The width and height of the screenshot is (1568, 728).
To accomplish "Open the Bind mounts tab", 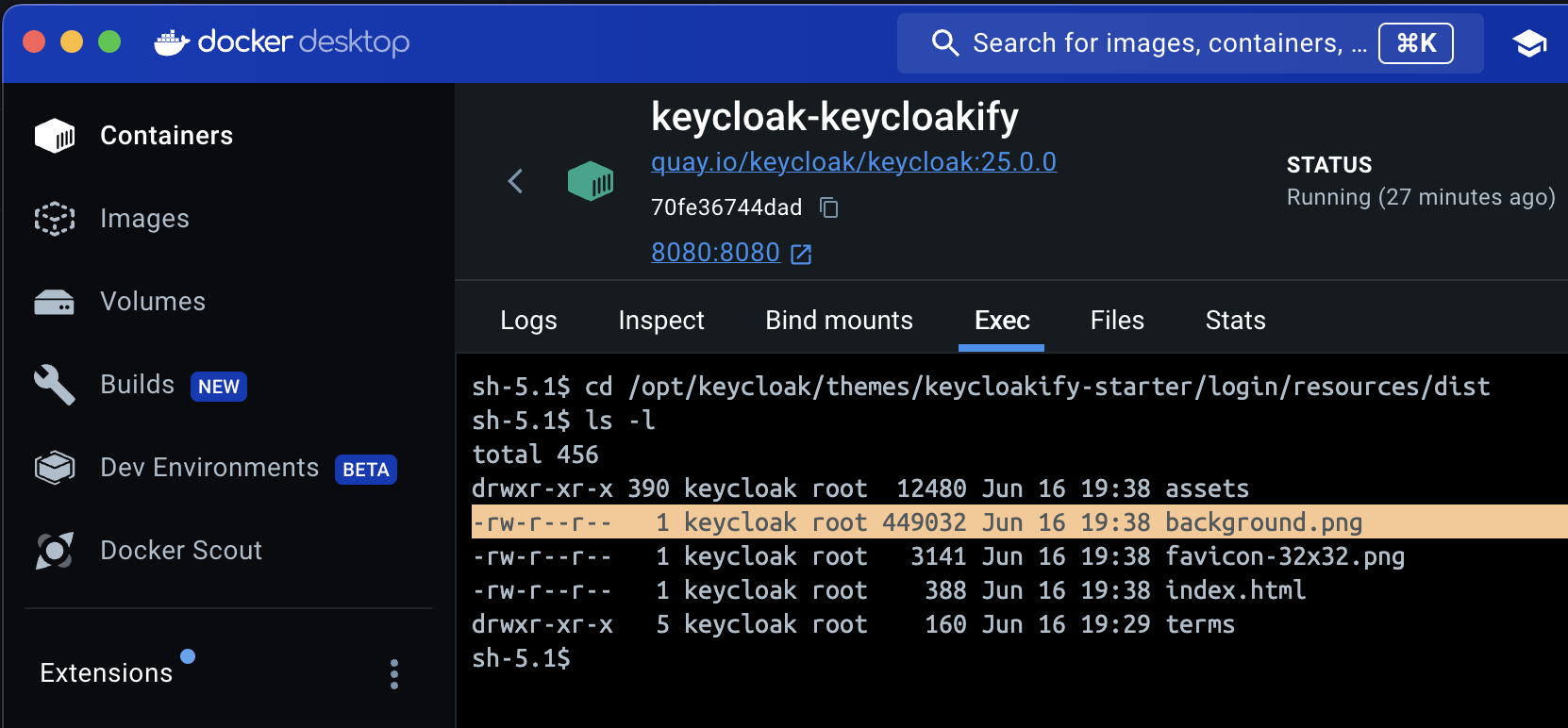I will [x=839, y=321].
